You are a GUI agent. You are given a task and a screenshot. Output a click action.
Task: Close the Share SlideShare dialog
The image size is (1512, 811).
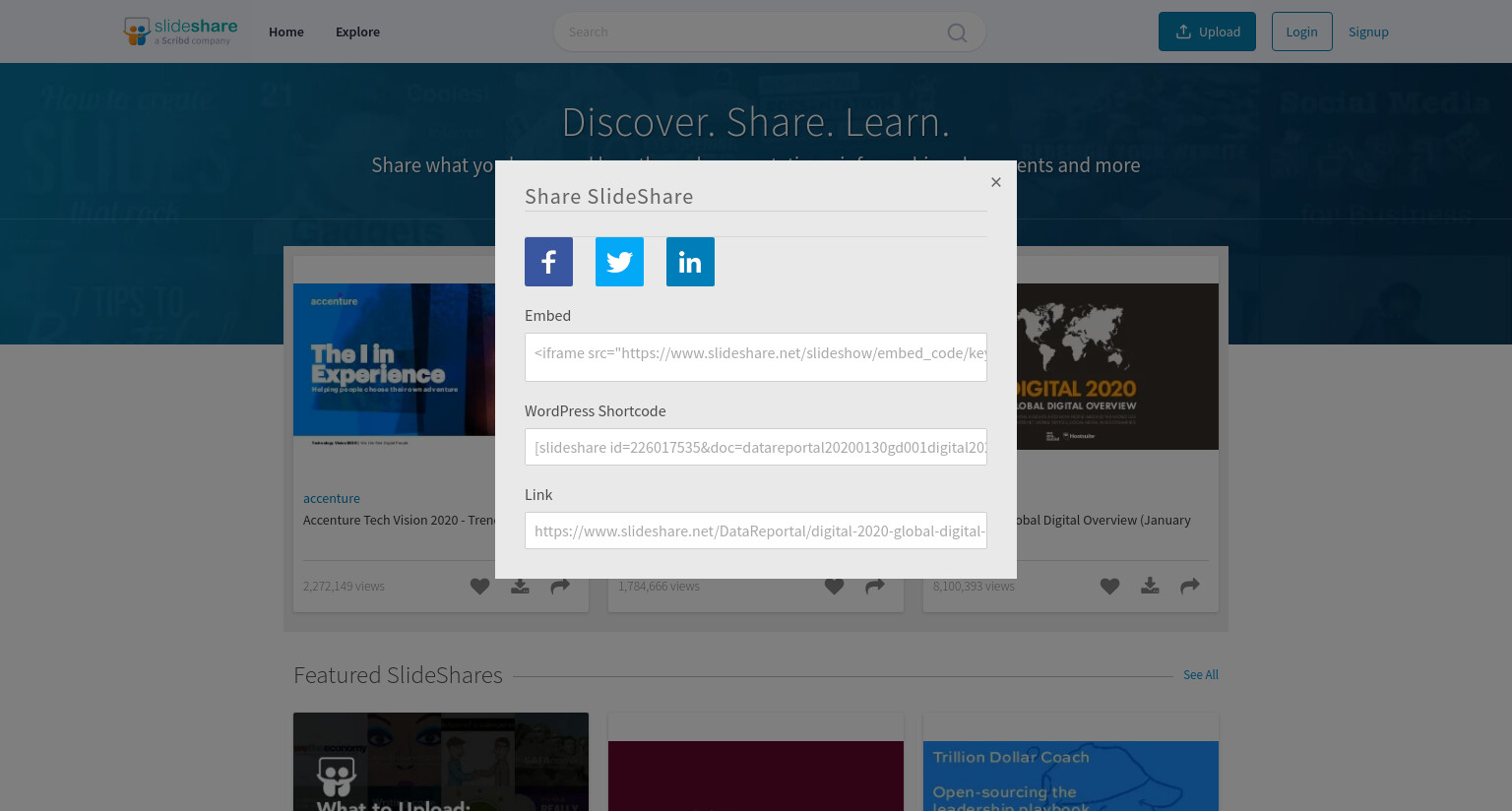(x=996, y=182)
